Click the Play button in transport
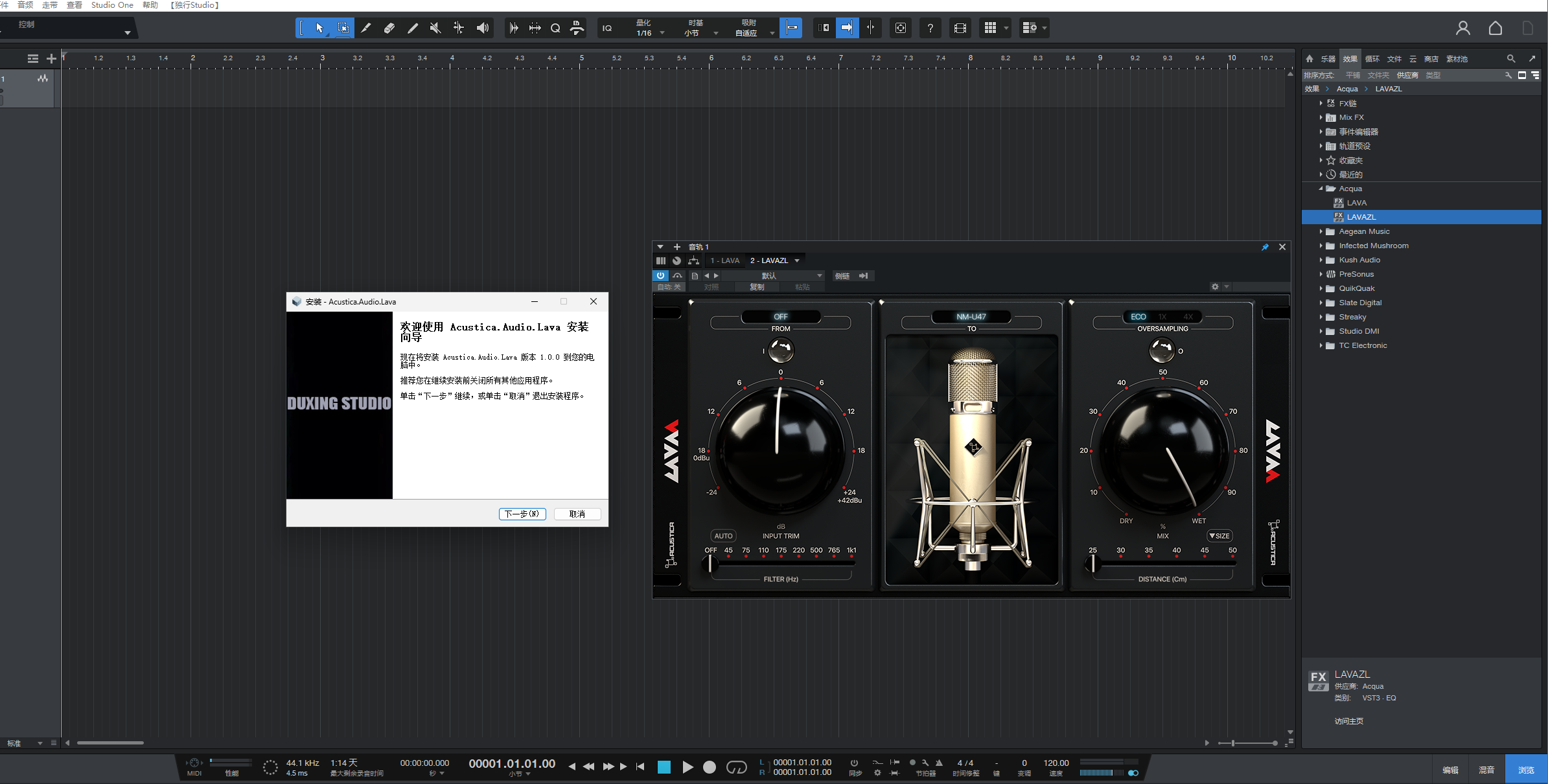 click(x=687, y=767)
